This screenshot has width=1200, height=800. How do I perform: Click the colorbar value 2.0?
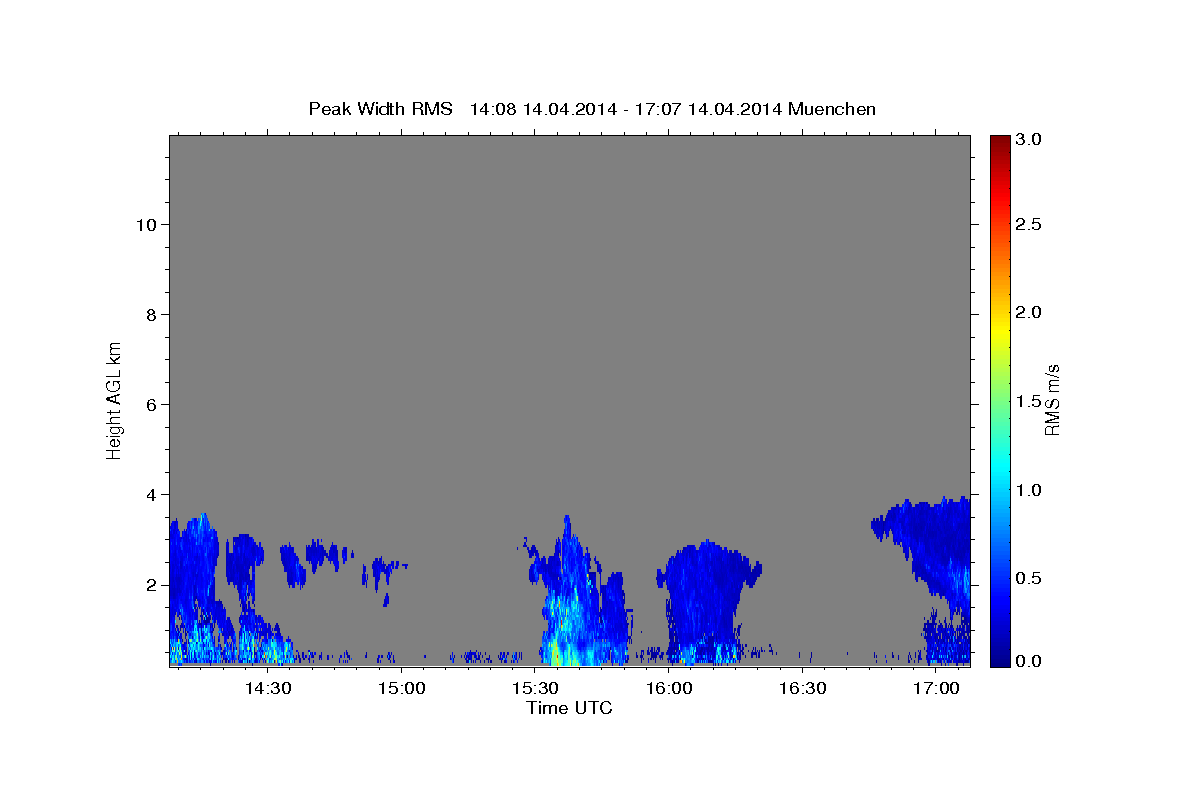tap(1029, 313)
